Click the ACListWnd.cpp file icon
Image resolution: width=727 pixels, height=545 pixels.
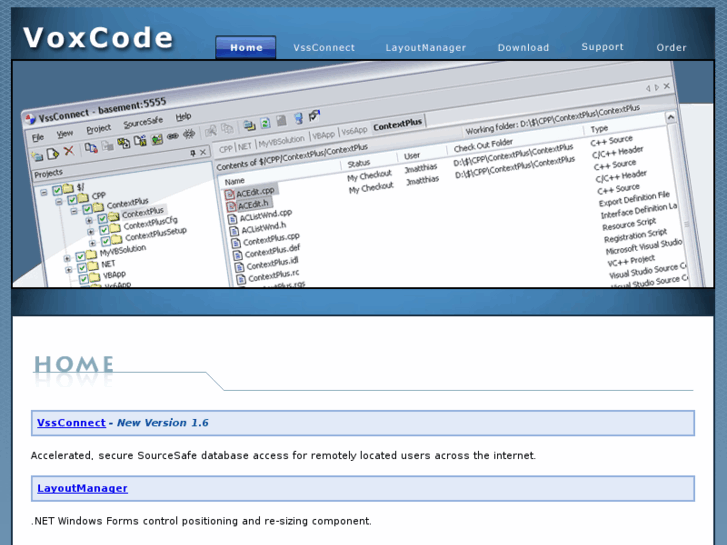[233, 218]
